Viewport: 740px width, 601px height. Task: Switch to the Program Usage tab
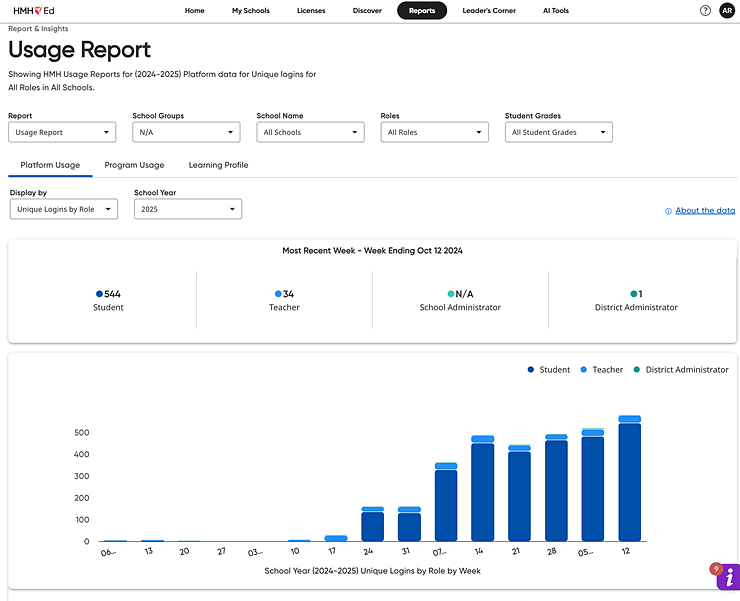click(134, 165)
